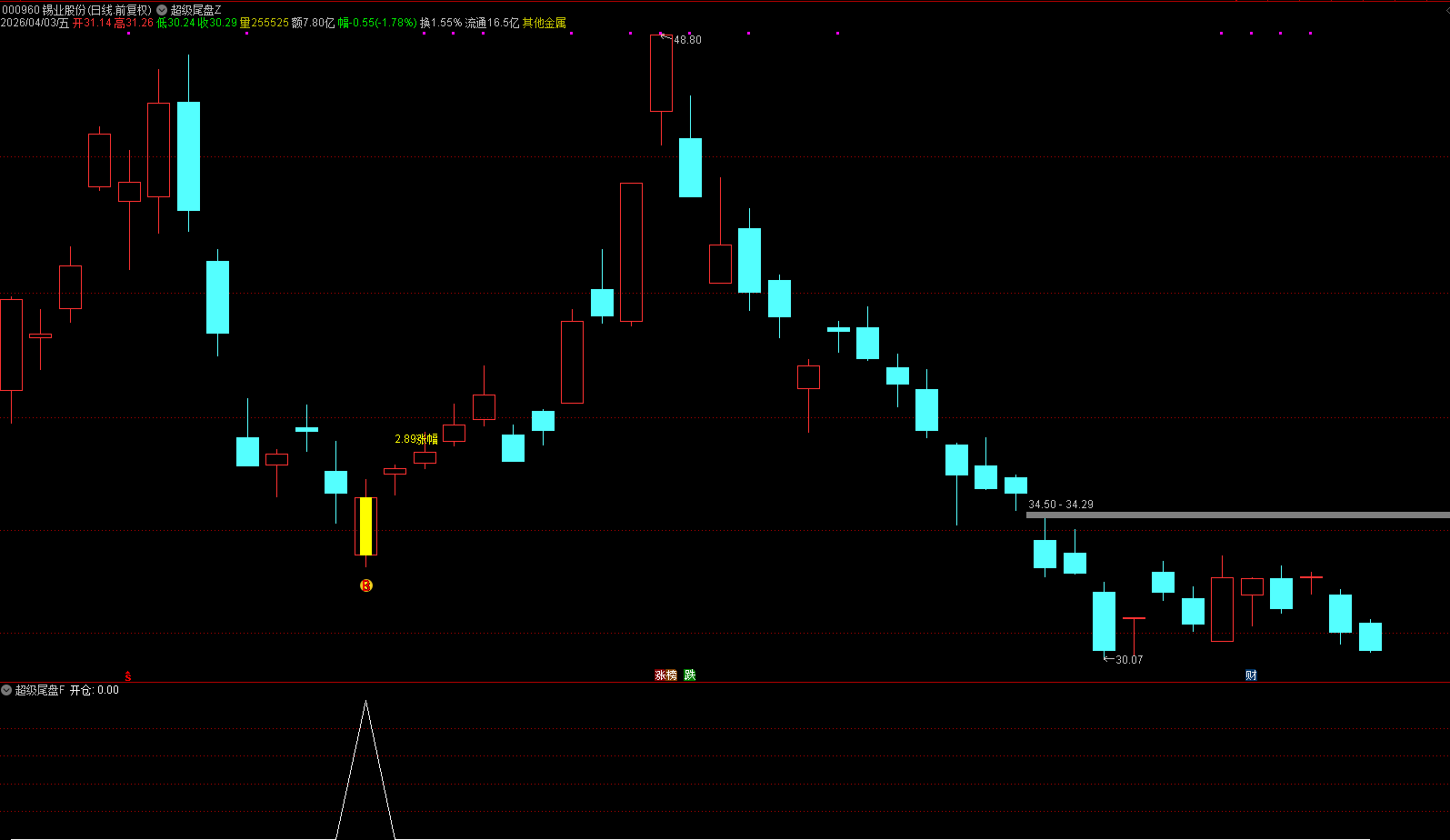Click the 开仓: 0.00 value
This screenshot has width=1450, height=840.
pyautogui.click(x=95, y=690)
